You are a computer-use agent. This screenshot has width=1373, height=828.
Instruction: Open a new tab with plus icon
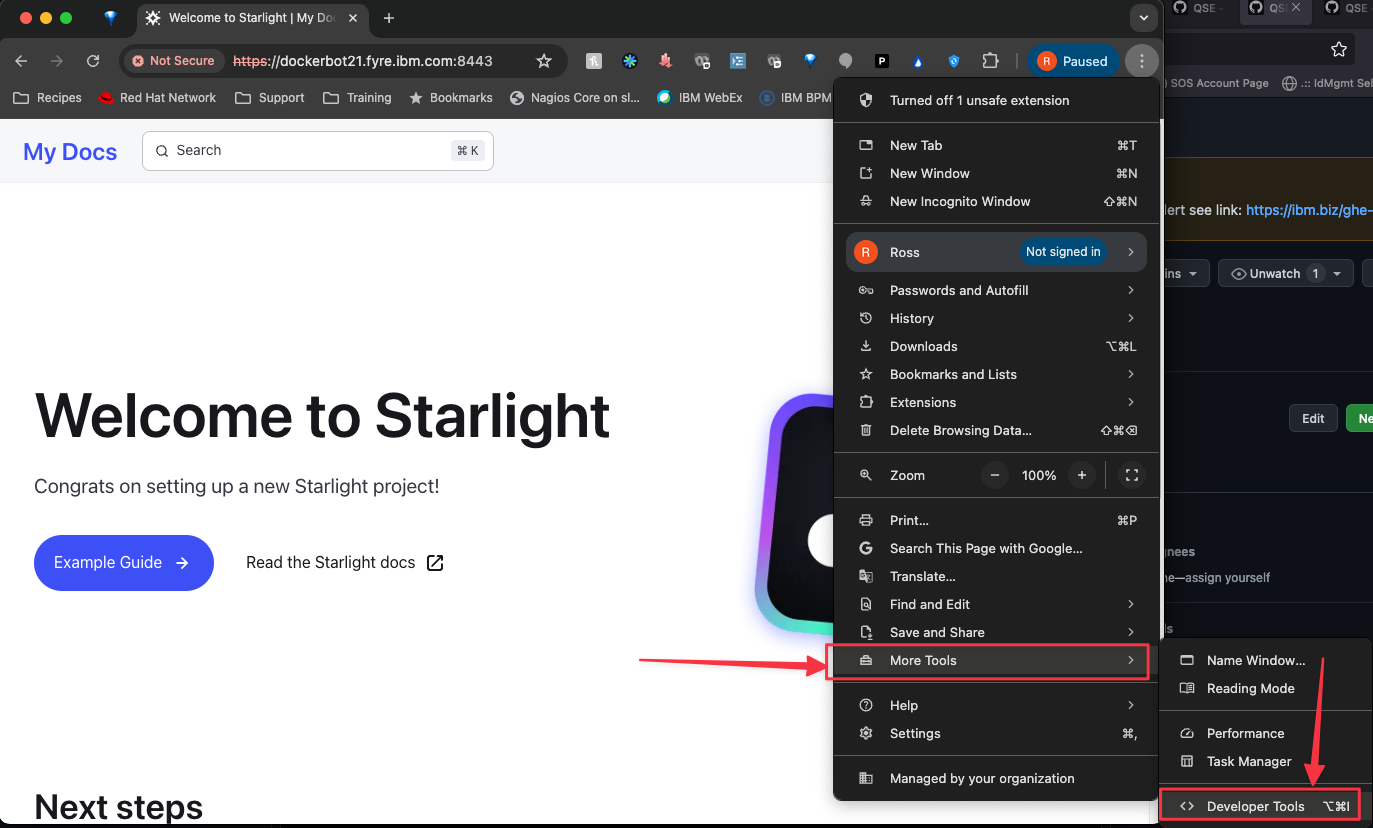389,18
